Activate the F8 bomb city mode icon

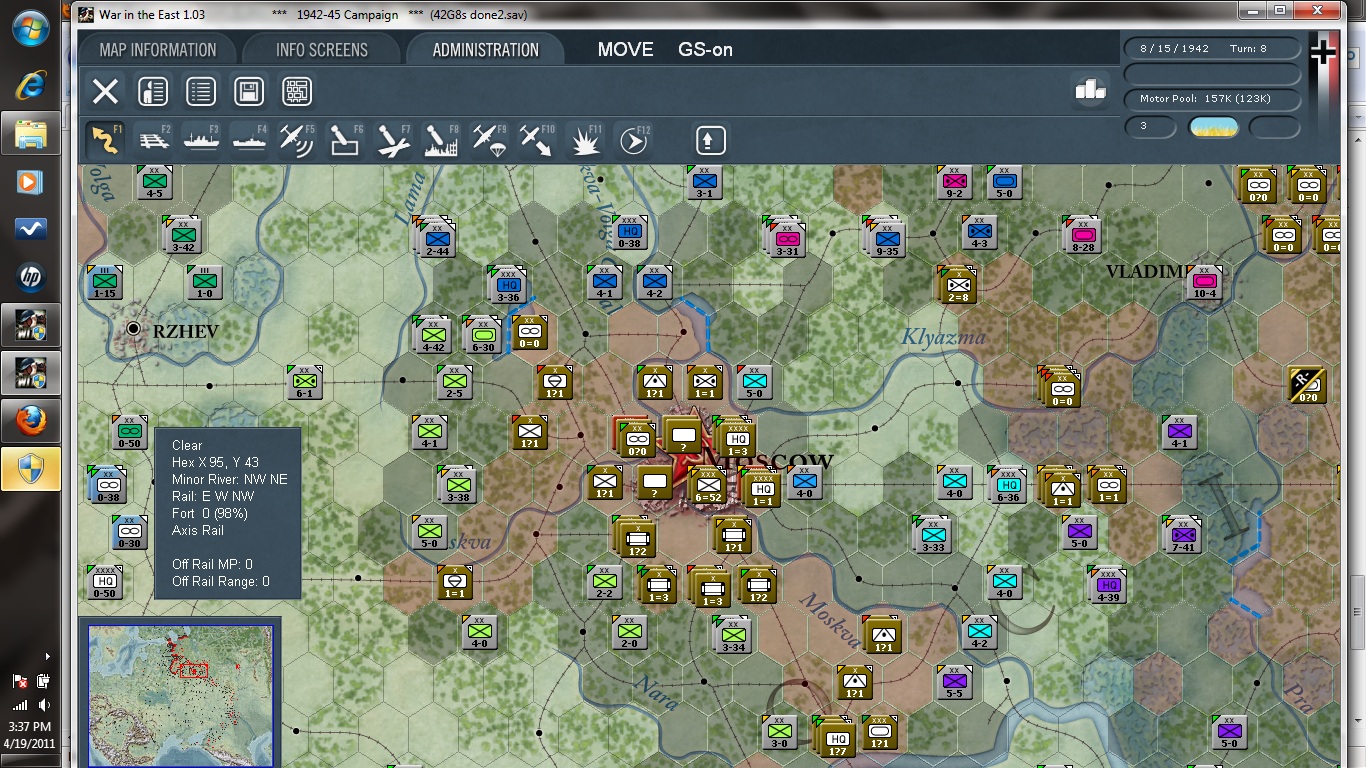pos(442,140)
